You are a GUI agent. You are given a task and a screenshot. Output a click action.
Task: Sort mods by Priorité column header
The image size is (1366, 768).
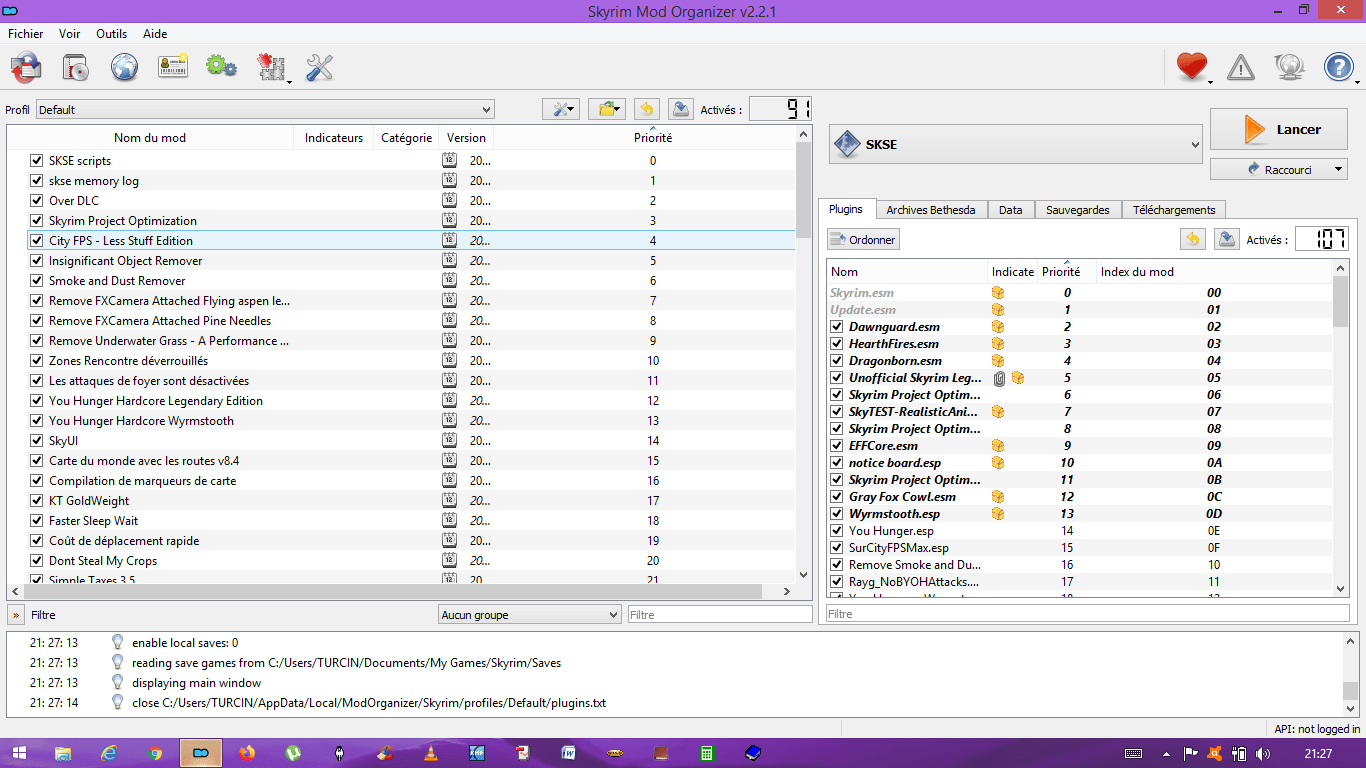[653, 138]
